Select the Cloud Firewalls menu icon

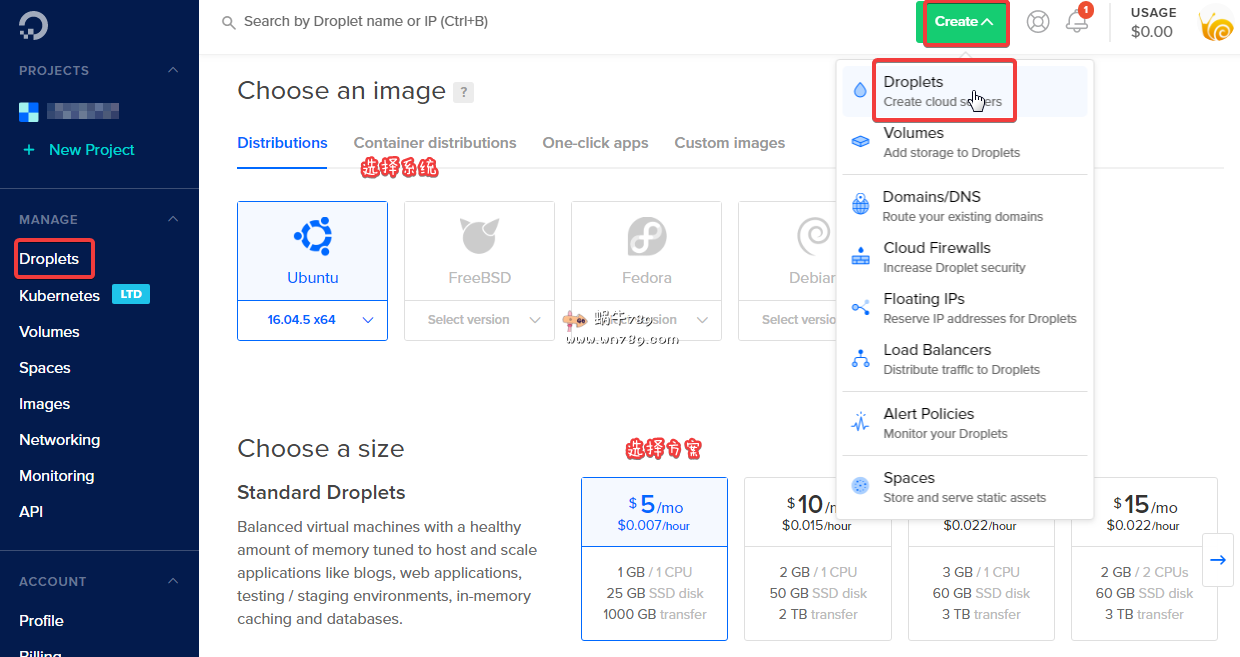[860, 257]
